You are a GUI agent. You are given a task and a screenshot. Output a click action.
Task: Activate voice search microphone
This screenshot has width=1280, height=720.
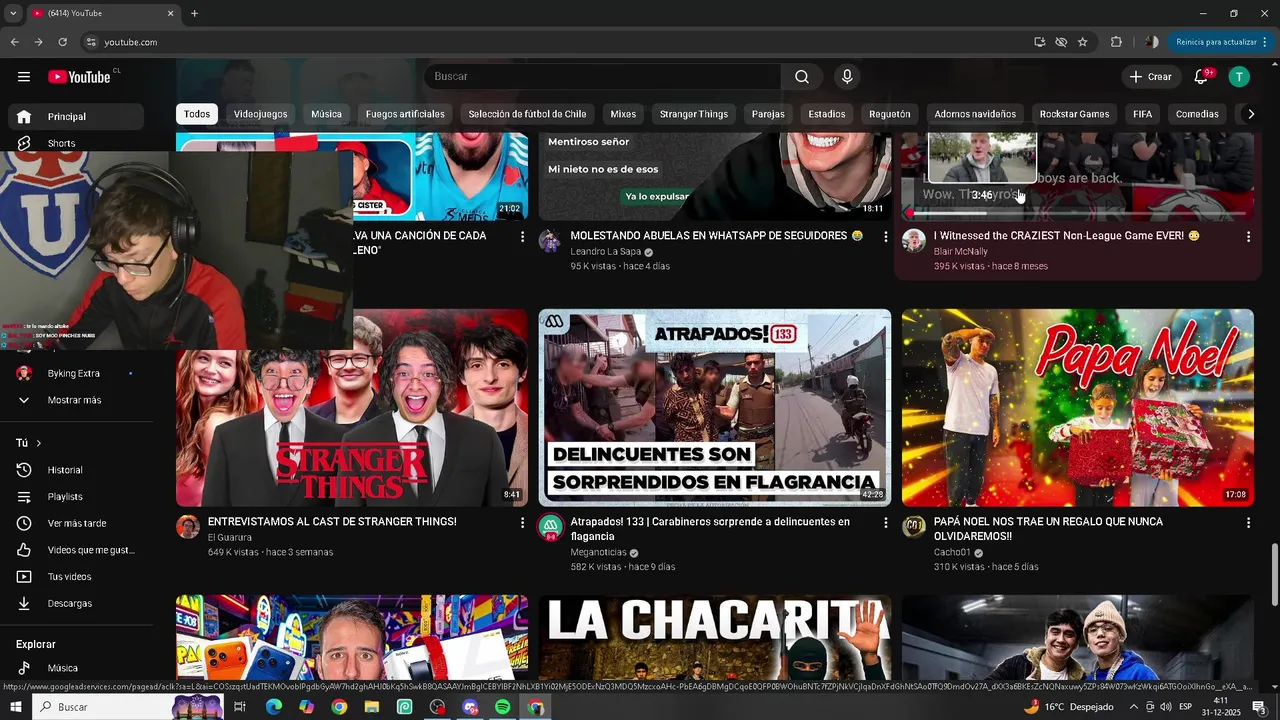(x=847, y=77)
